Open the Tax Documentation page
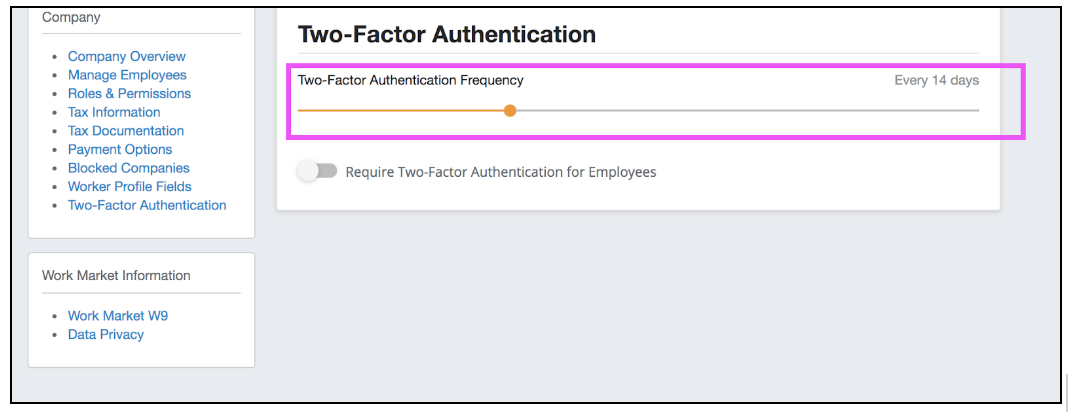This screenshot has height=412, width=1068. [x=125, y=131]
